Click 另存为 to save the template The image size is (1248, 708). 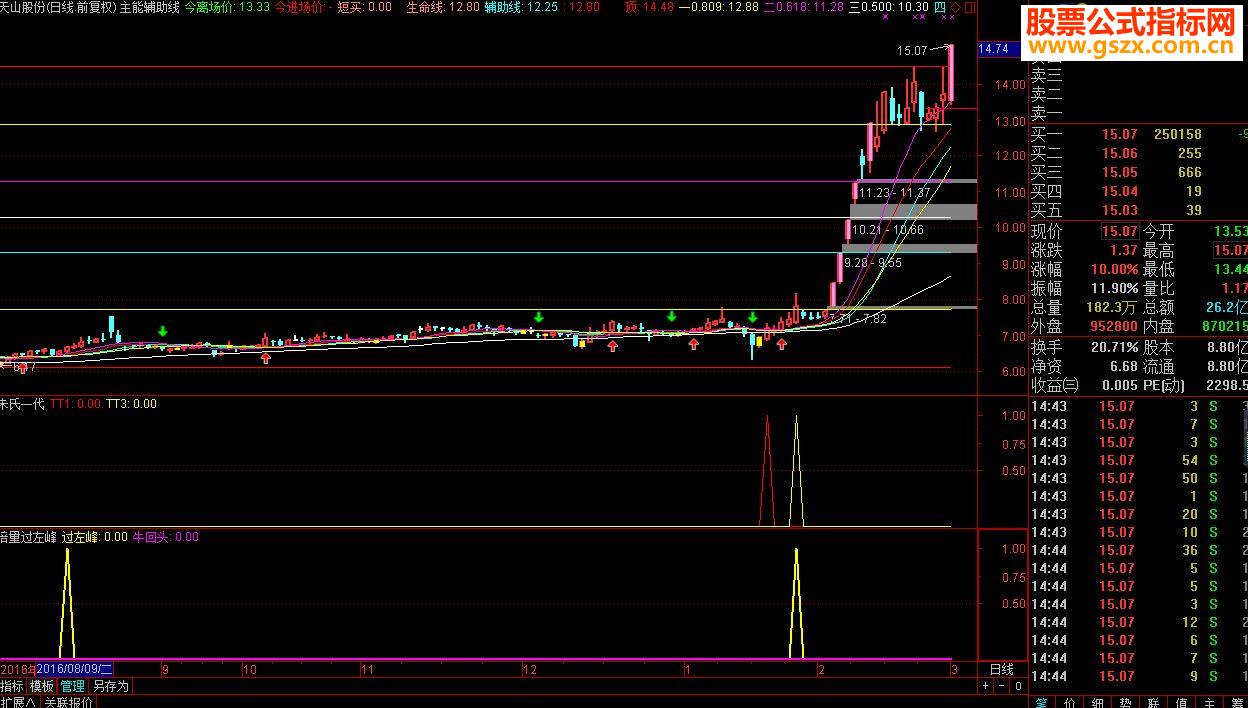[x=111, y=686]
